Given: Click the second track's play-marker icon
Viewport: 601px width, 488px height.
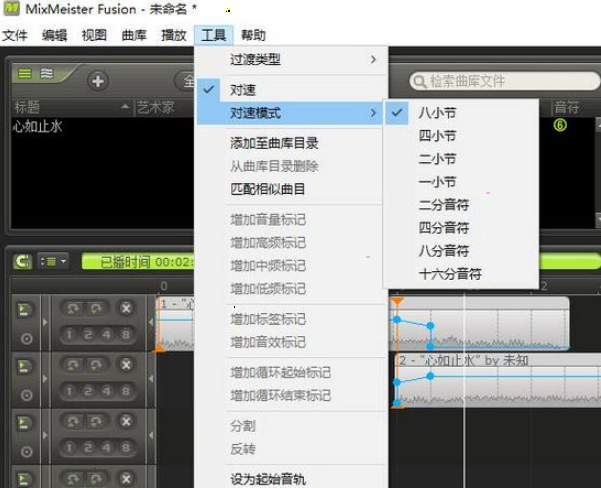Looking at the screenshot, I should tap(24, 366).
